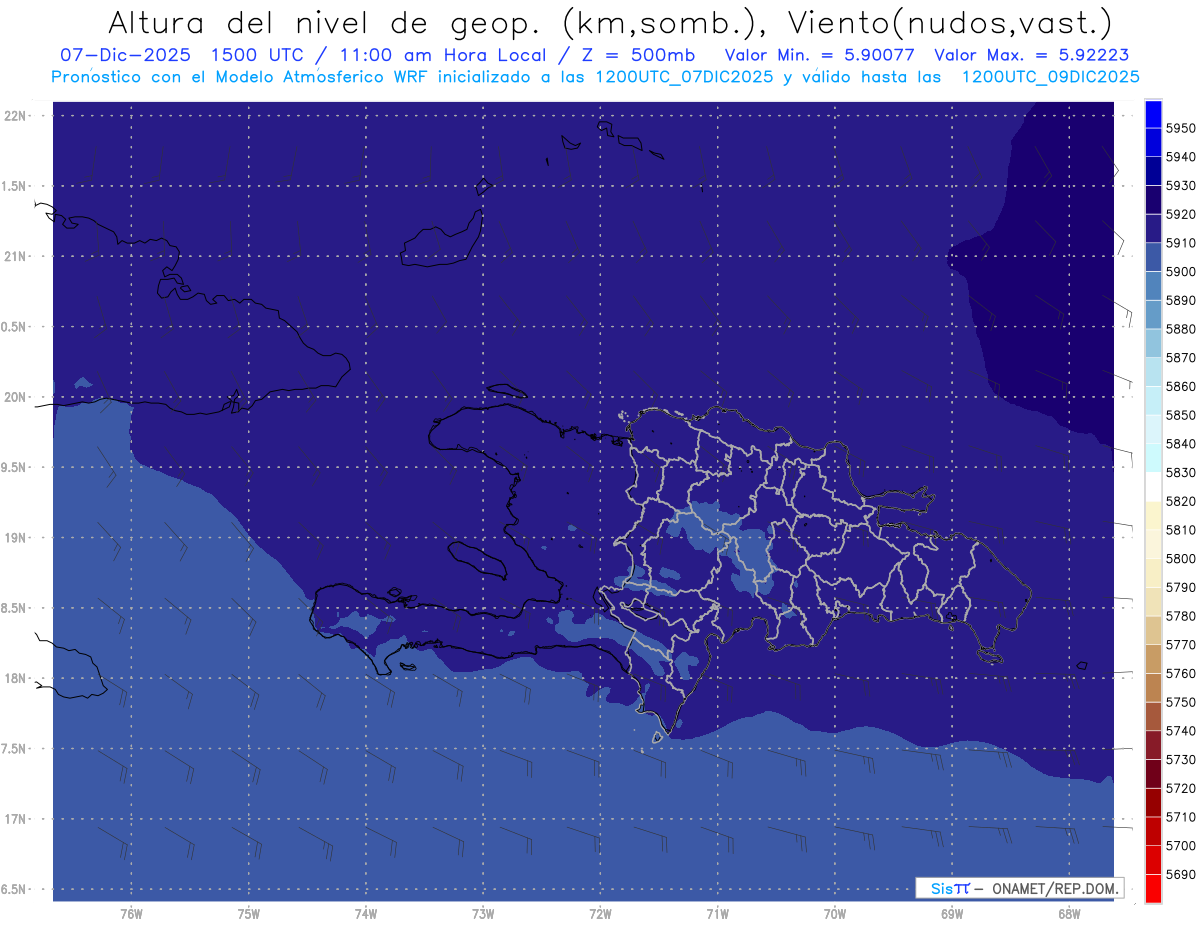Click the latitude axis label 6.5N
The image size is (1200, 927).
point(15,890)
